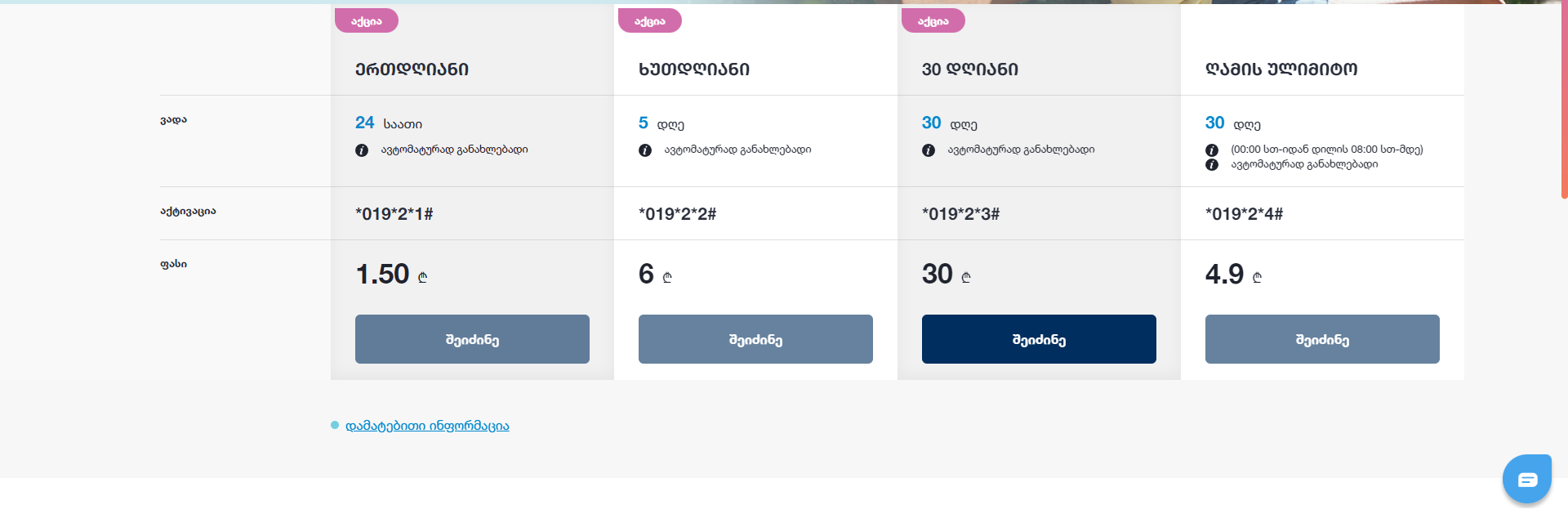Viewport: 1568px width, 514px height.
Task: Buy the ხუთდღიანი package for 6 lari
Action: coord(755,339)
